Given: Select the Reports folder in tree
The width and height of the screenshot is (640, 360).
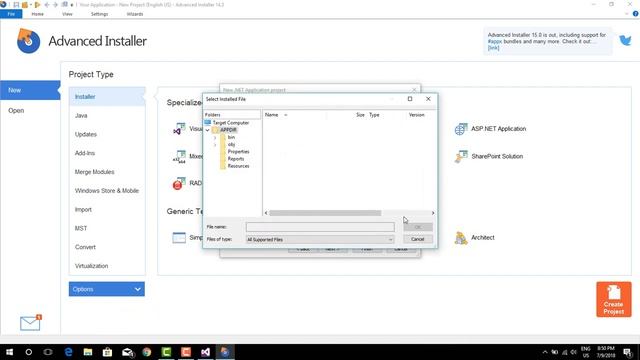Looking at the screenshot, I should 236,159.
